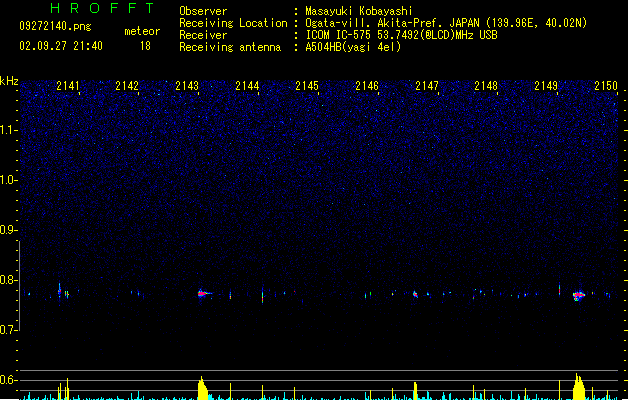Screen dimensions: 629x400
Task: Click the 2145 time axis marker
Action: pos(307,86)
